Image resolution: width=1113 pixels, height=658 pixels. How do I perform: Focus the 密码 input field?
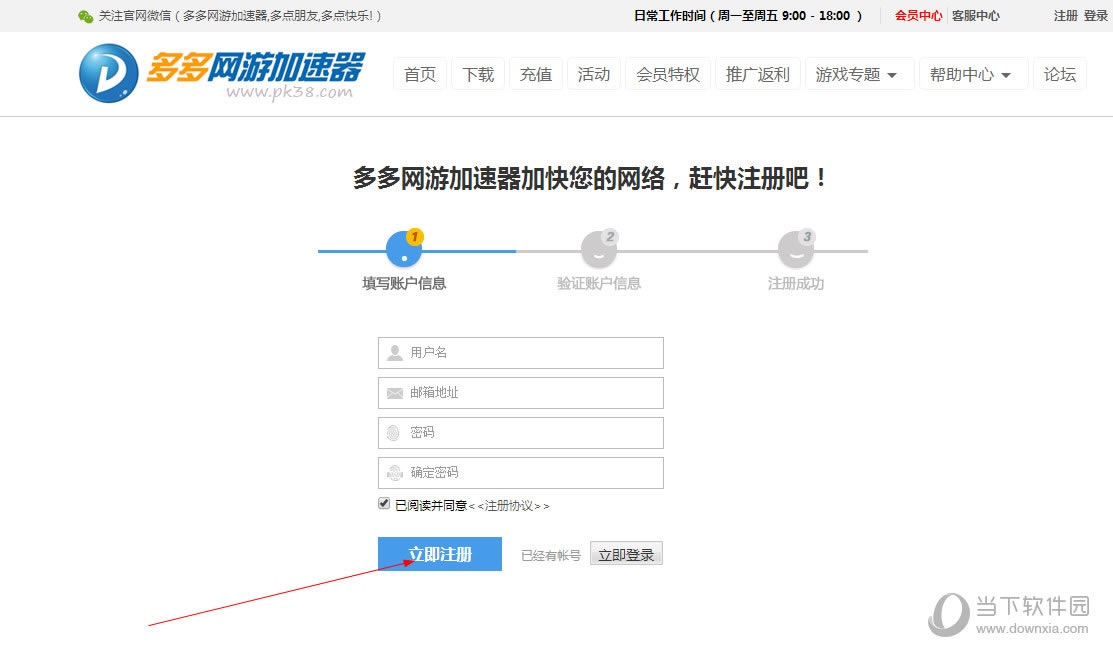point(521,433)
